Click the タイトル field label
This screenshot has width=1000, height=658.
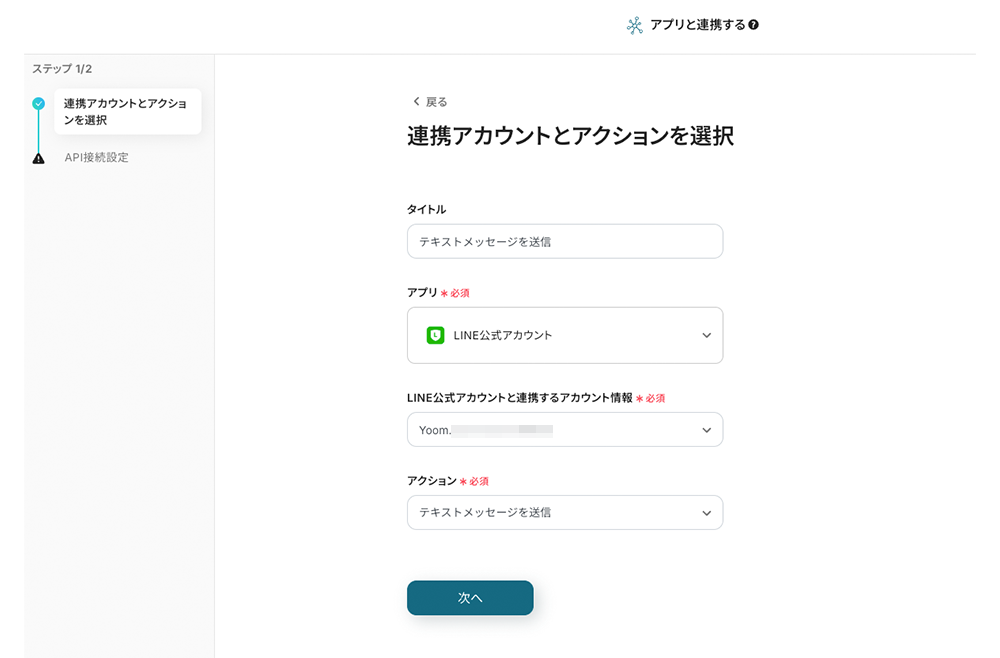tap(427, 209)
